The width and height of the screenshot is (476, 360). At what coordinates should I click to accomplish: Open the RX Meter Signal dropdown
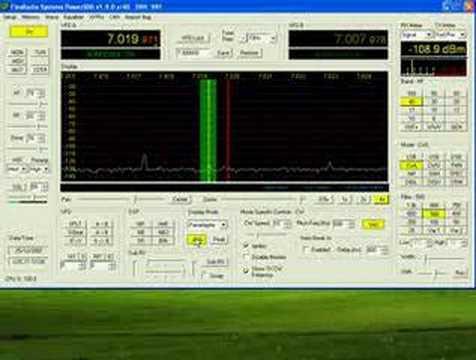click(416, 34)
